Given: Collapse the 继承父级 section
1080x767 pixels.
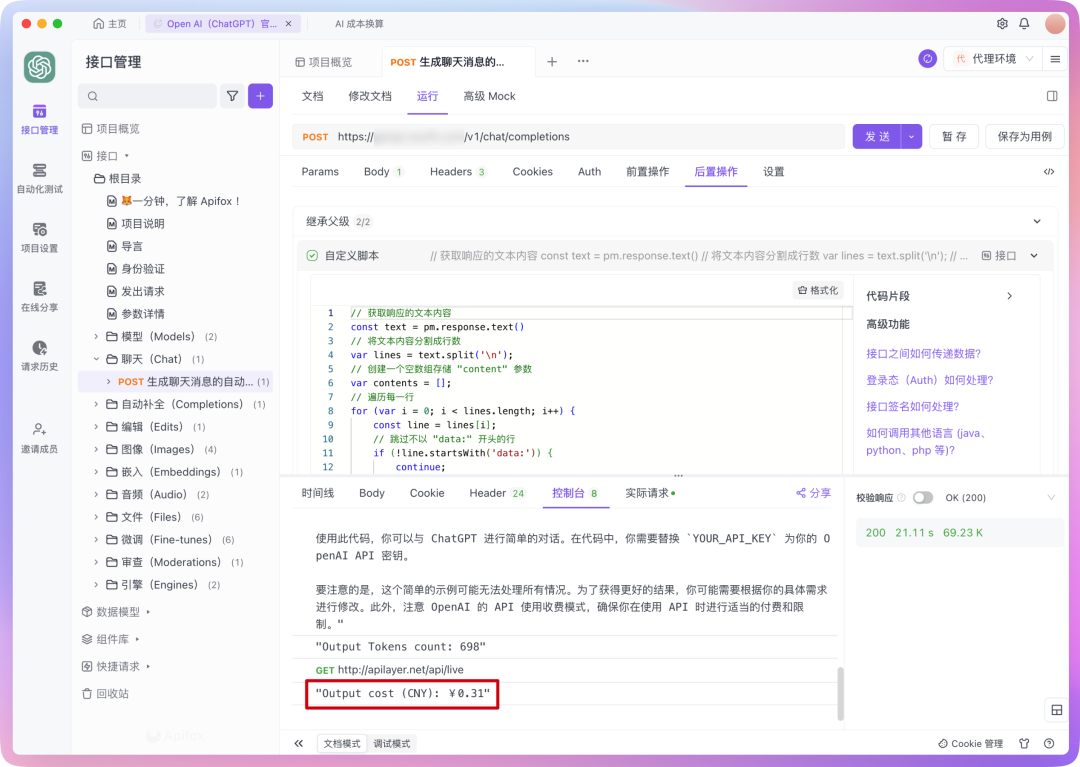Looking at the screenshot, I should tap(1036, 221).
